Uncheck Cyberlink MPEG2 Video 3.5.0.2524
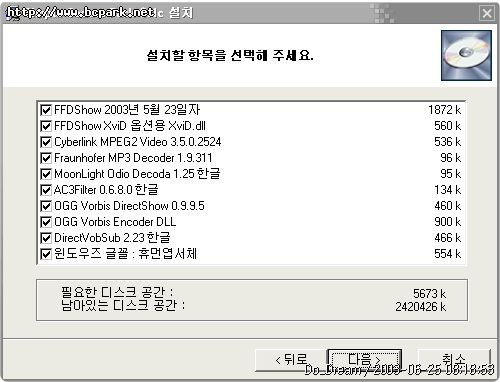The height and width of the screenshot is (382, 500). point(46,142)
